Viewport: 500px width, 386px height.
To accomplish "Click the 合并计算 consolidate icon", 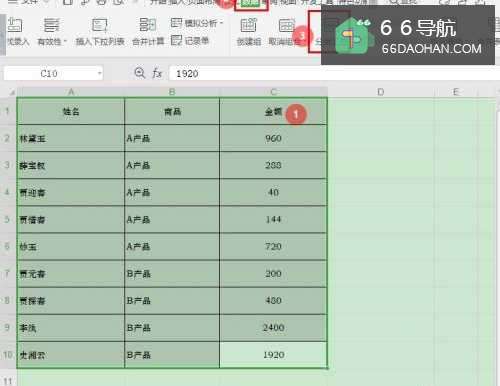I will (x=148, y=25).
